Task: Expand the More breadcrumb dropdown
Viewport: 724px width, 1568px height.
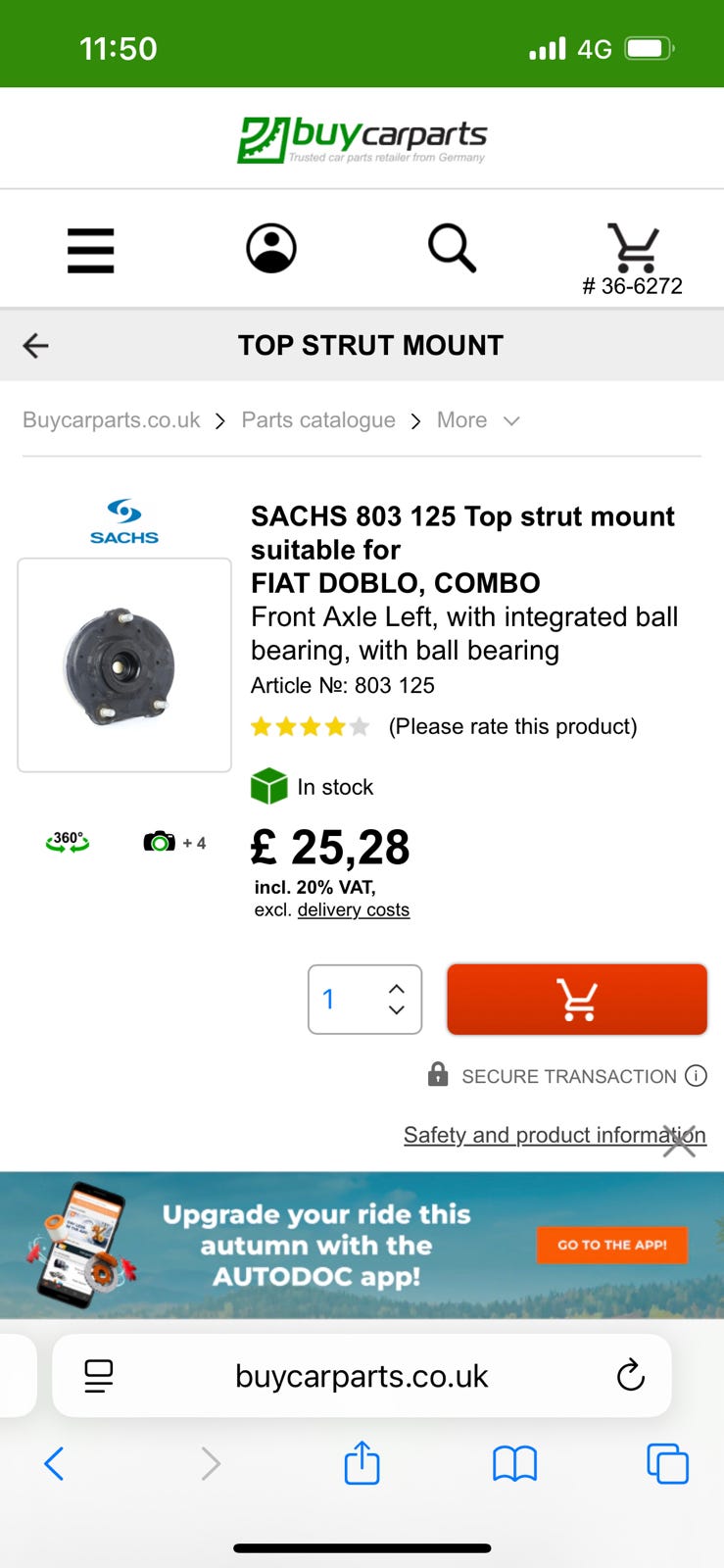Action: 478,420
